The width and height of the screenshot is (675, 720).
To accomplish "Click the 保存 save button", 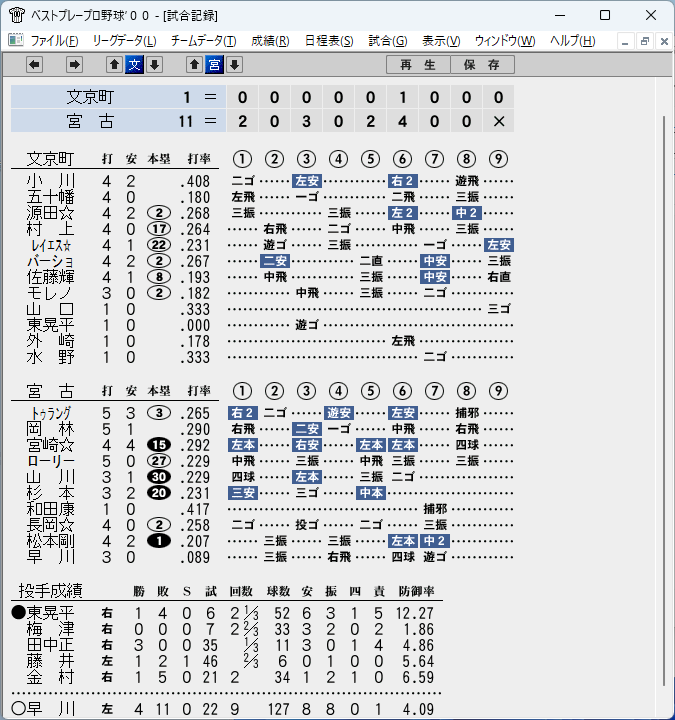I will [x=482, y=65].
